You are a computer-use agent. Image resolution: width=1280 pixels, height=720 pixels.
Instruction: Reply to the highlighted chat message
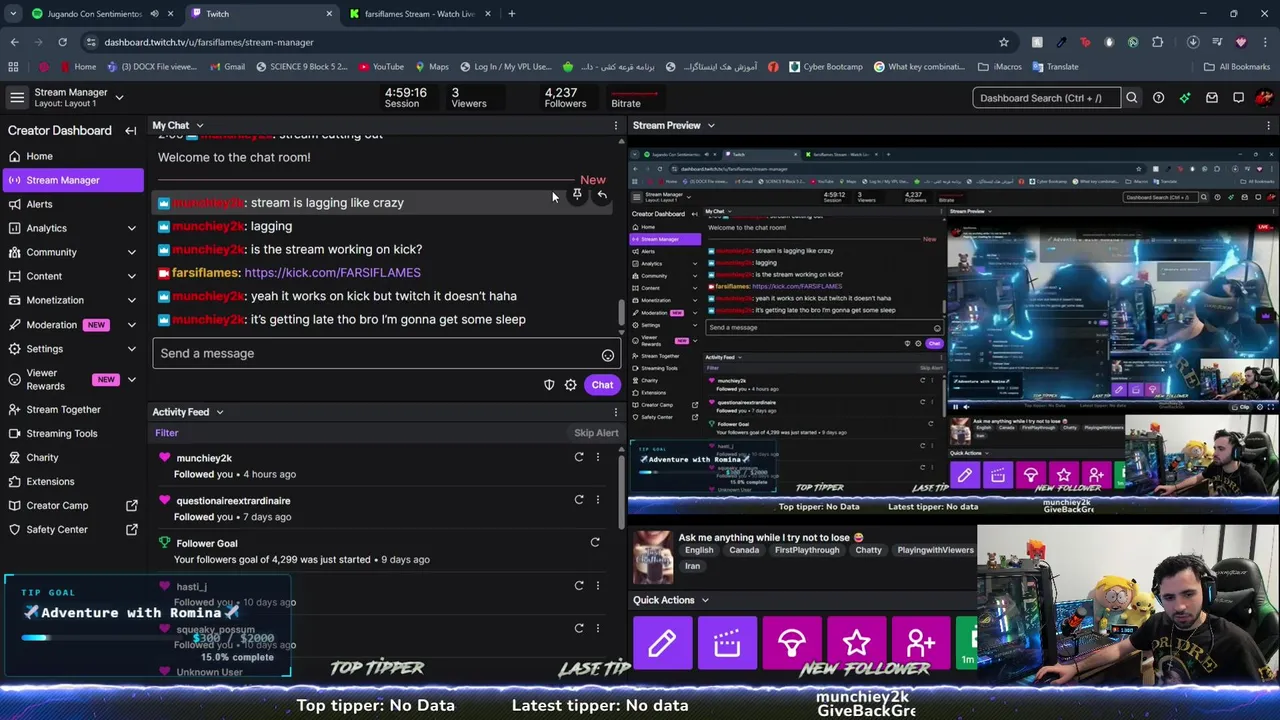(x=601, y=195)
